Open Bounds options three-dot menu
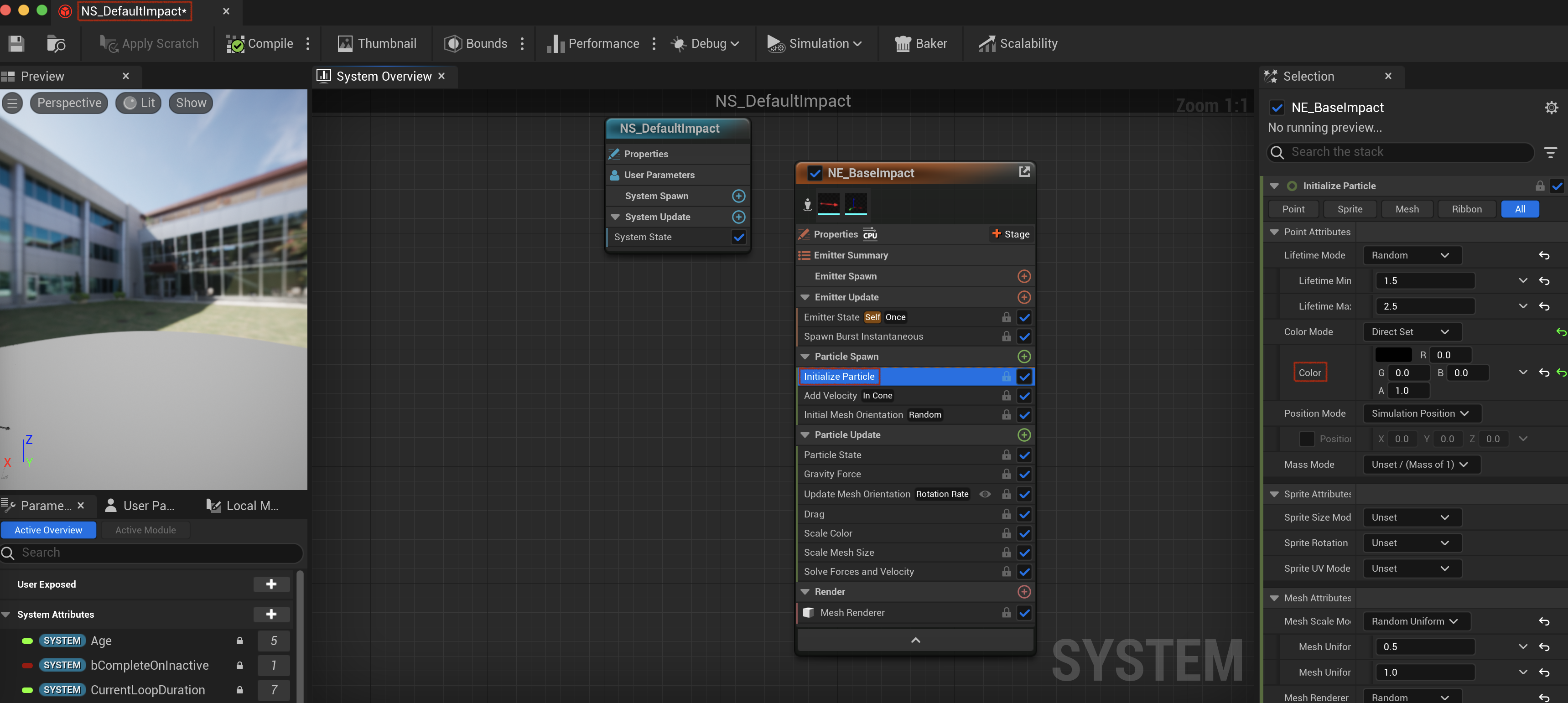 coord(522,43)
